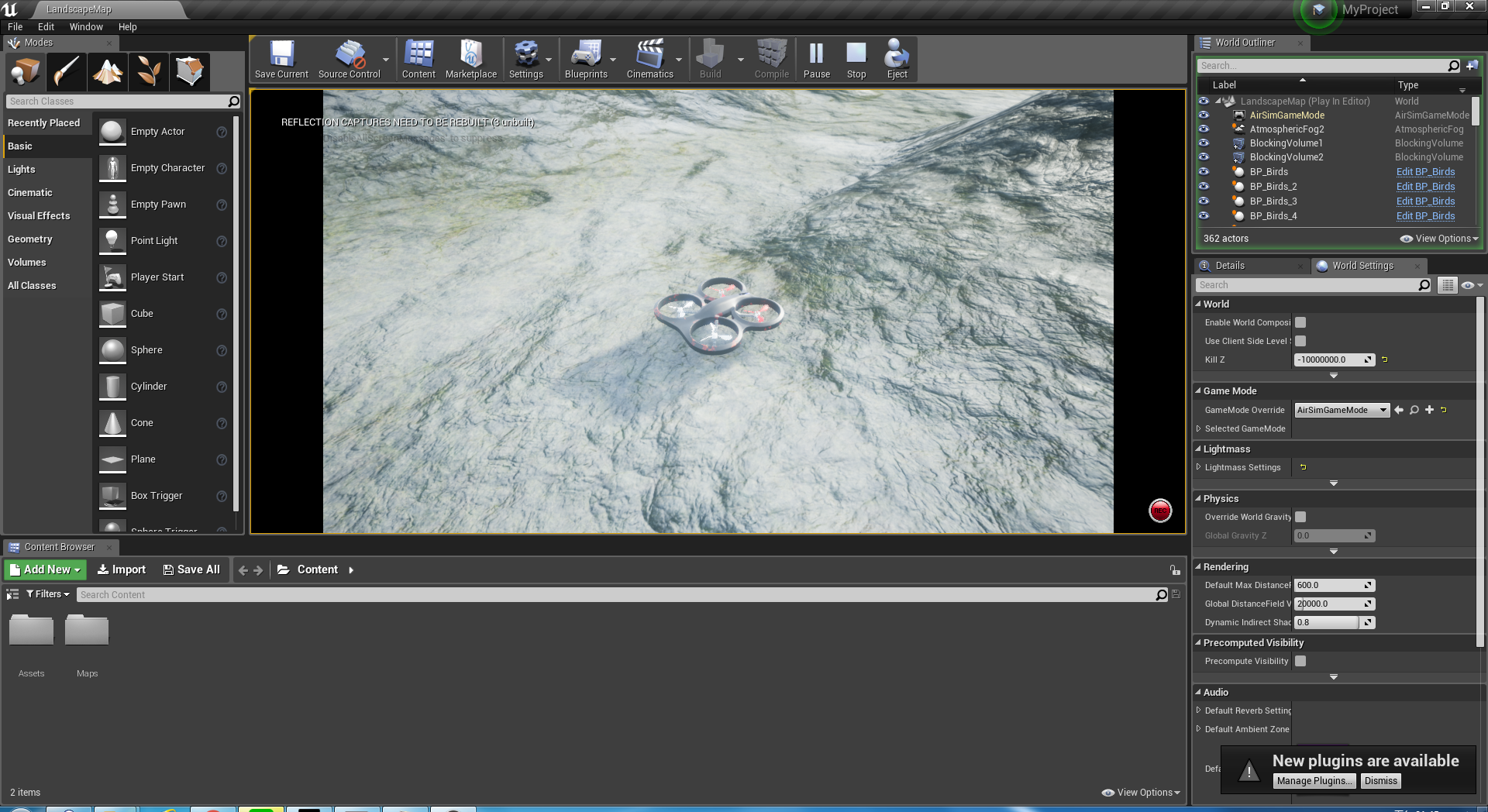Eject from the player controller

(897, 60)
